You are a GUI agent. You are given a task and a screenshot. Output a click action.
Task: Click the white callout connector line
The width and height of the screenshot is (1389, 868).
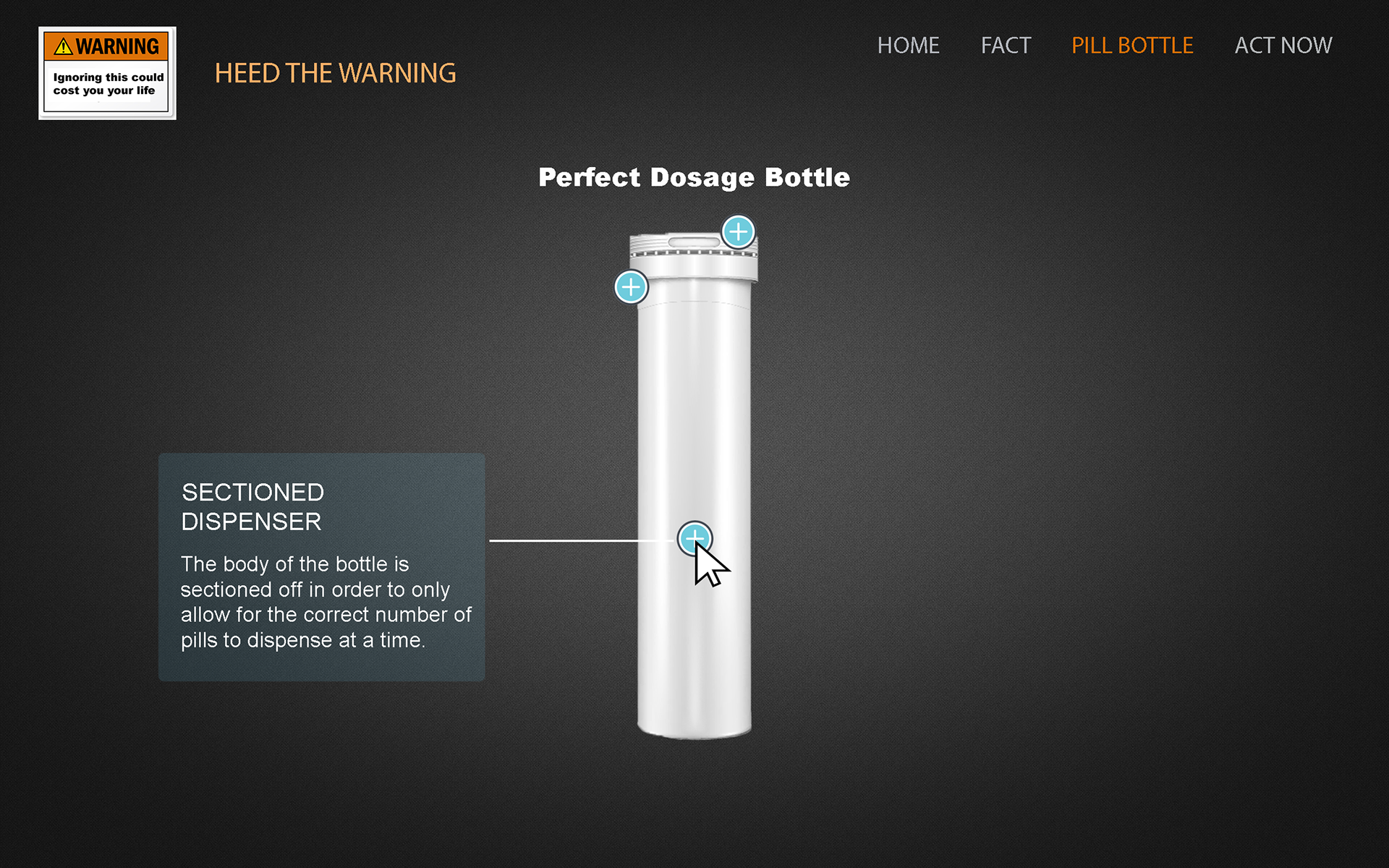(583, 540)
